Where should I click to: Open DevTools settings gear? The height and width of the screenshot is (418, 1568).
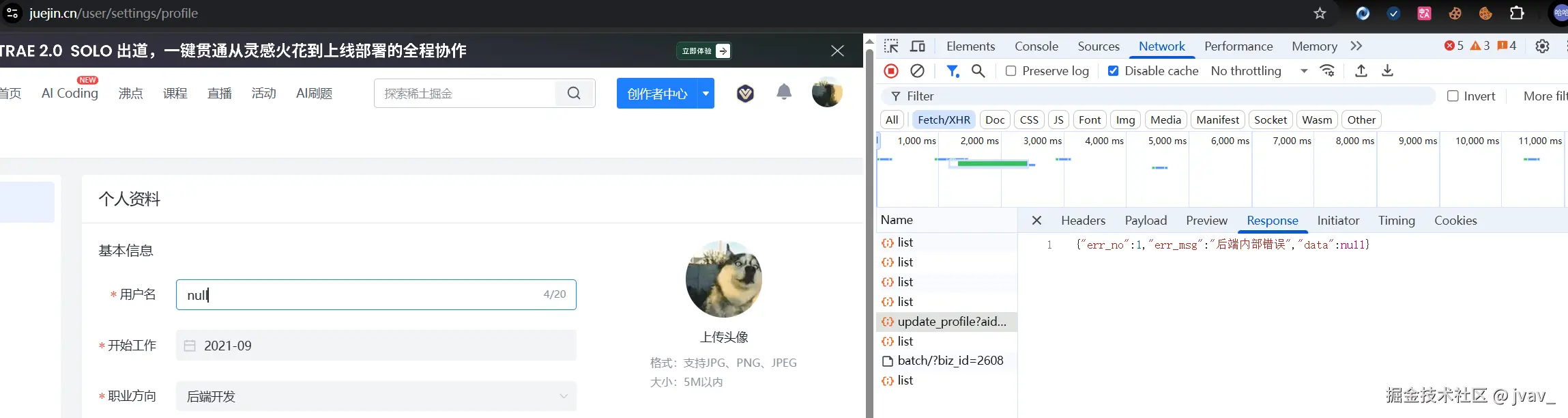point(1542,46)
